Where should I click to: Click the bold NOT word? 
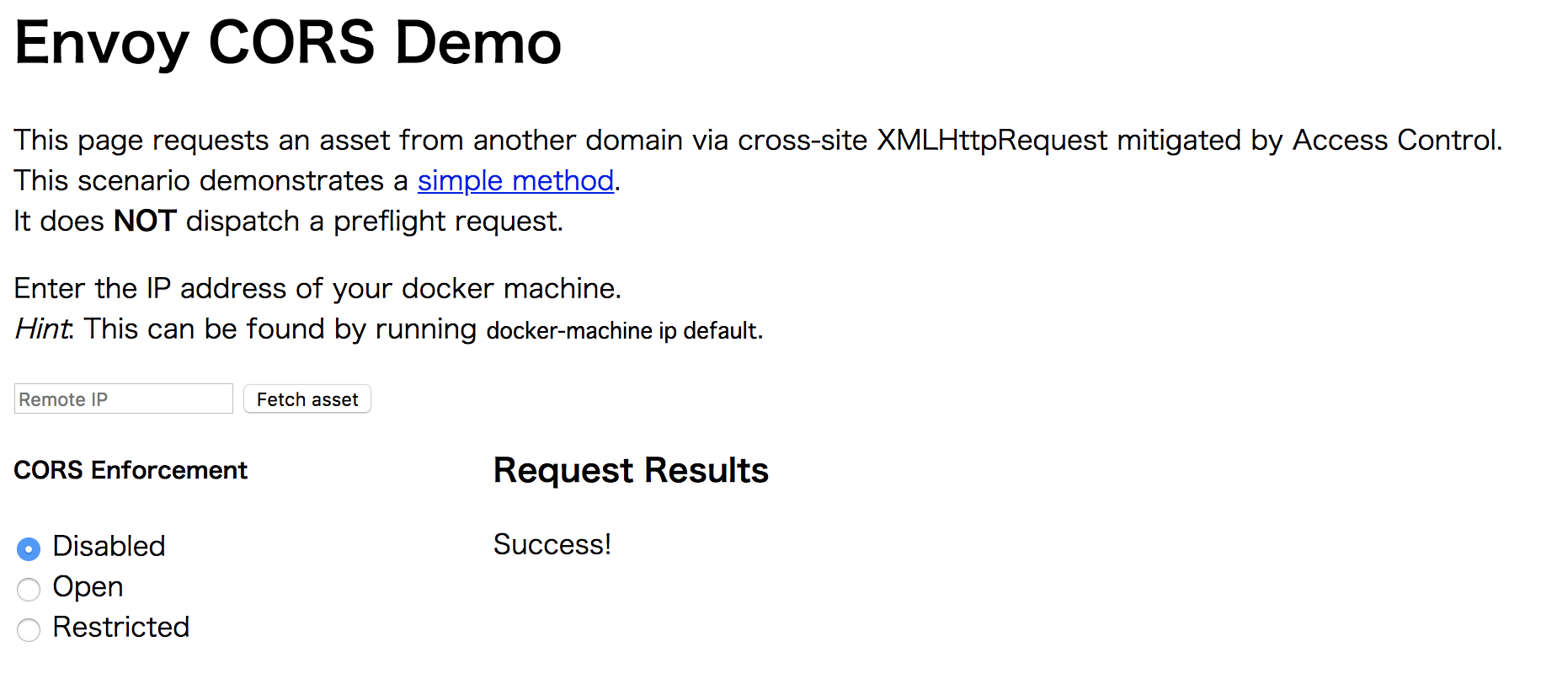tap(145, 221)
